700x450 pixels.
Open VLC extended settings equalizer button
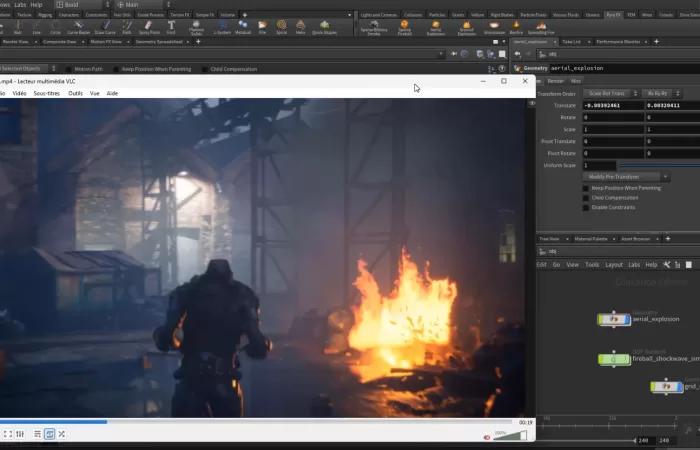[20, 434]
